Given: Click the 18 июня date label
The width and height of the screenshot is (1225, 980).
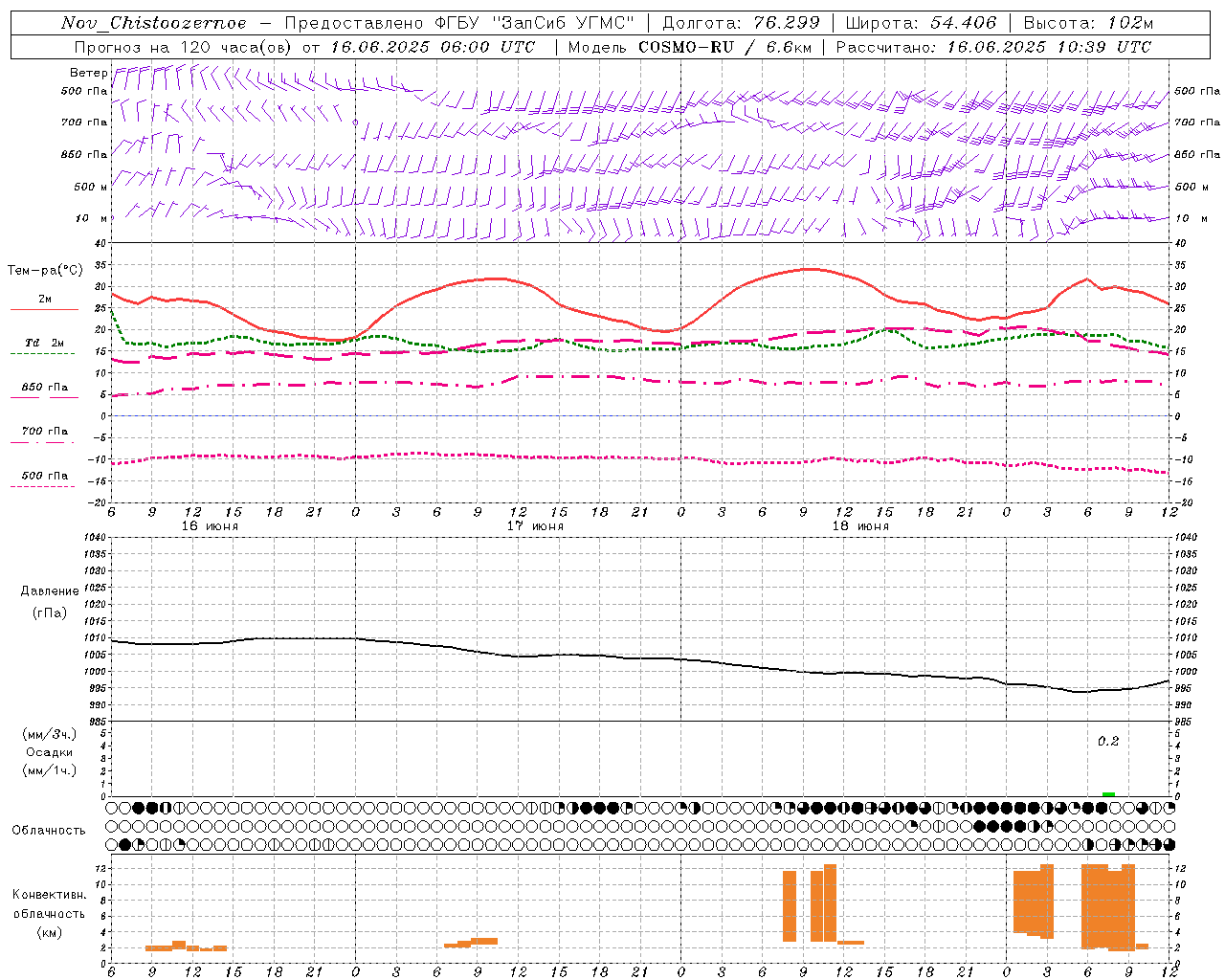Looking at the screenshot, I should pos(860,526).
